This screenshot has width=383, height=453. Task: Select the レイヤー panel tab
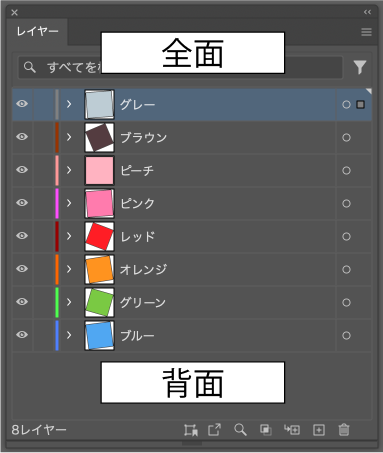coord(37,32)
